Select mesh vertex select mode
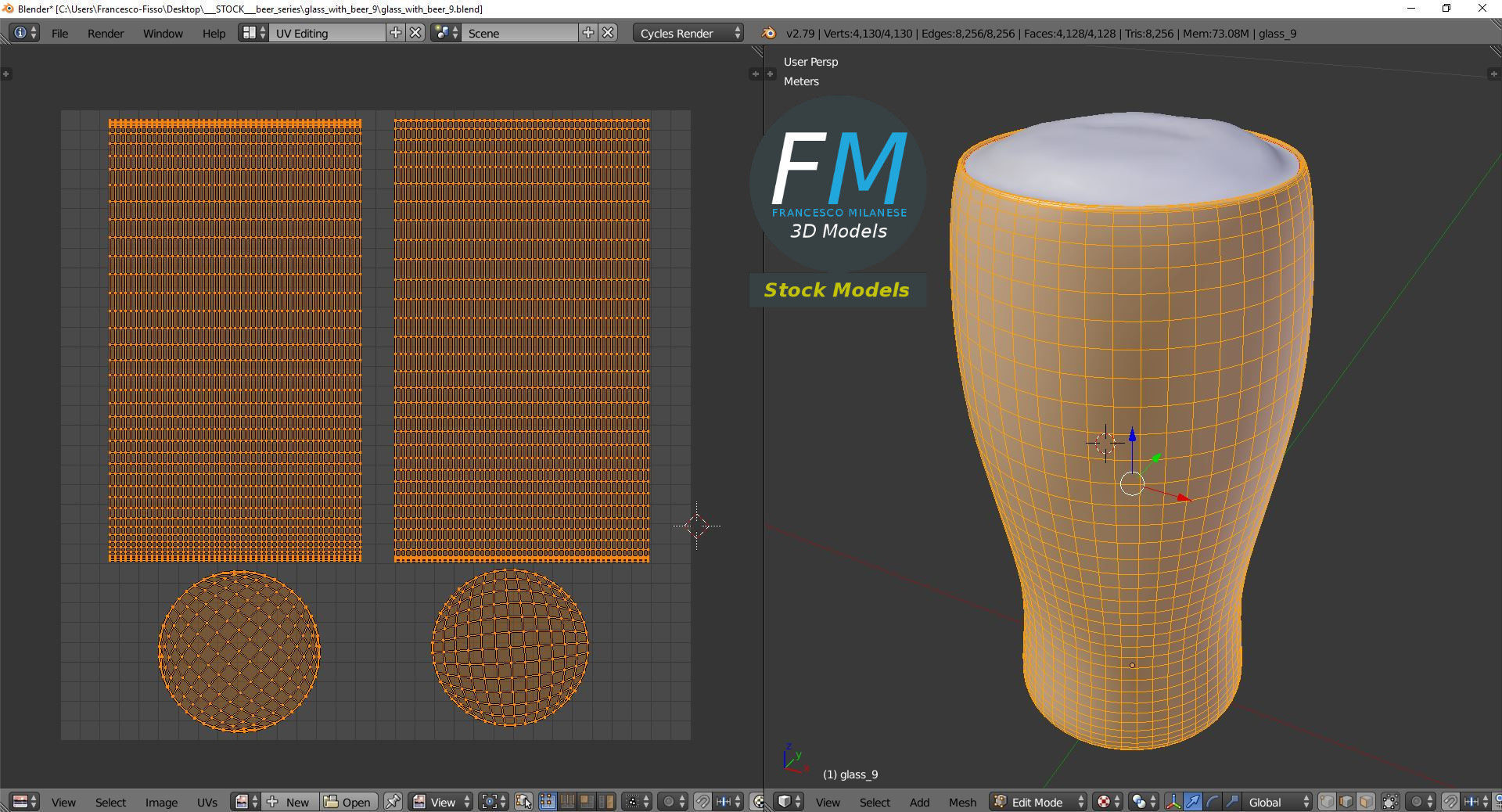The width and height of the screenshot is (1502, 812). (x=1327, y=802)
